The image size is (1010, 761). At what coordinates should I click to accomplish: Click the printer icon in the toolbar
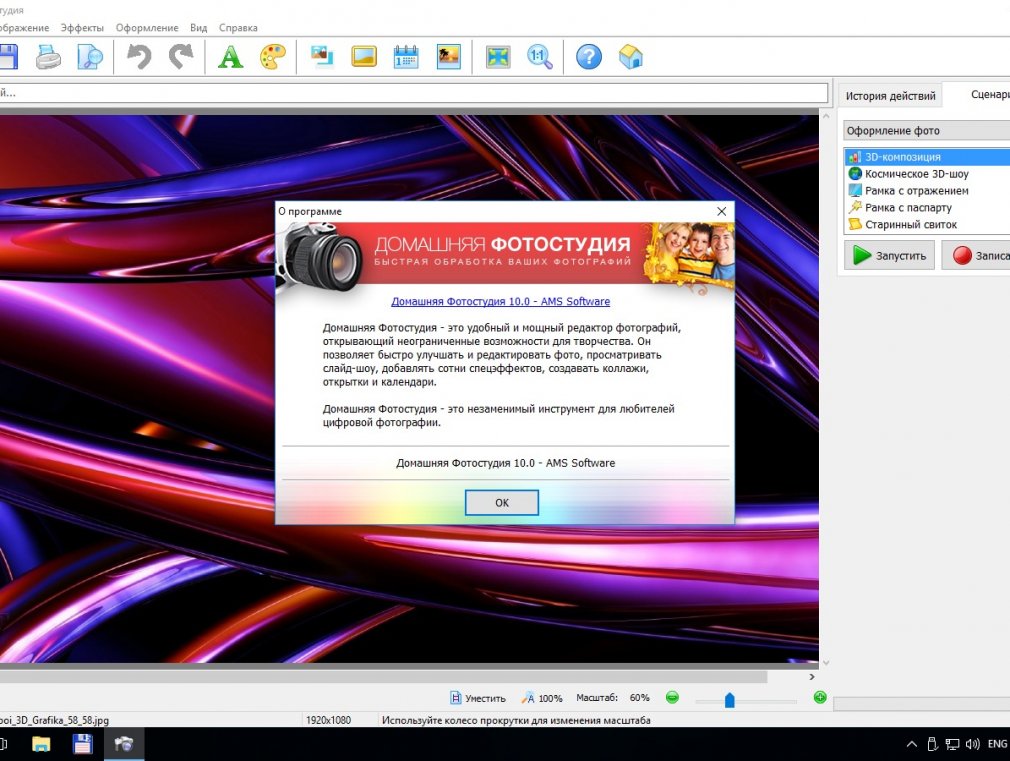click(48, 57)
